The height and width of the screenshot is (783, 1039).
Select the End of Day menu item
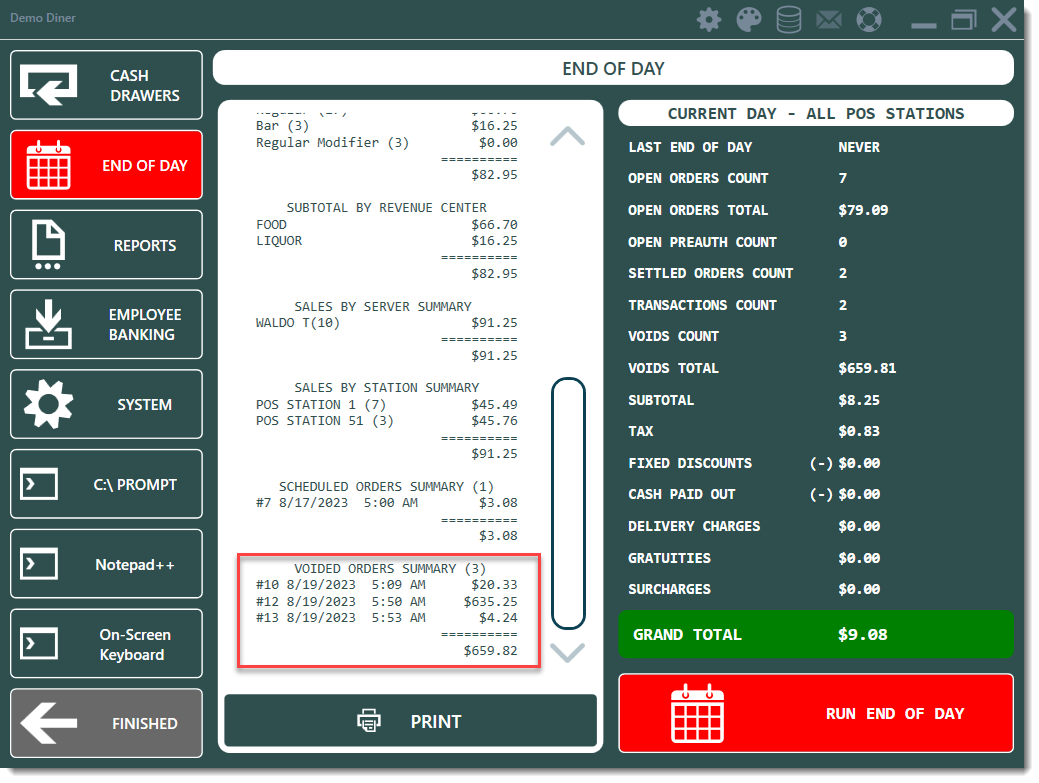(x=106, y=165)
